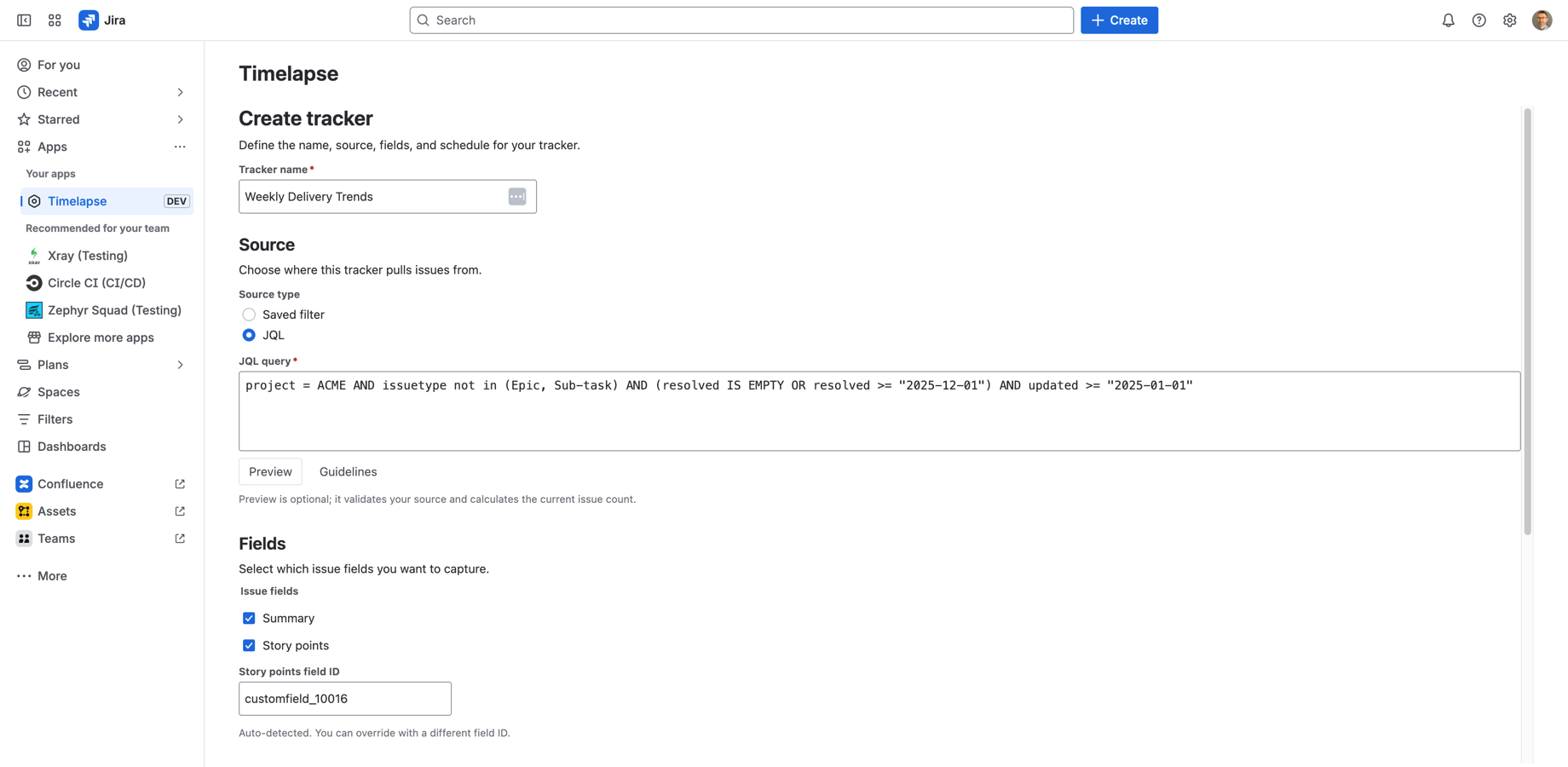Open Jira settings gear

1509,20
